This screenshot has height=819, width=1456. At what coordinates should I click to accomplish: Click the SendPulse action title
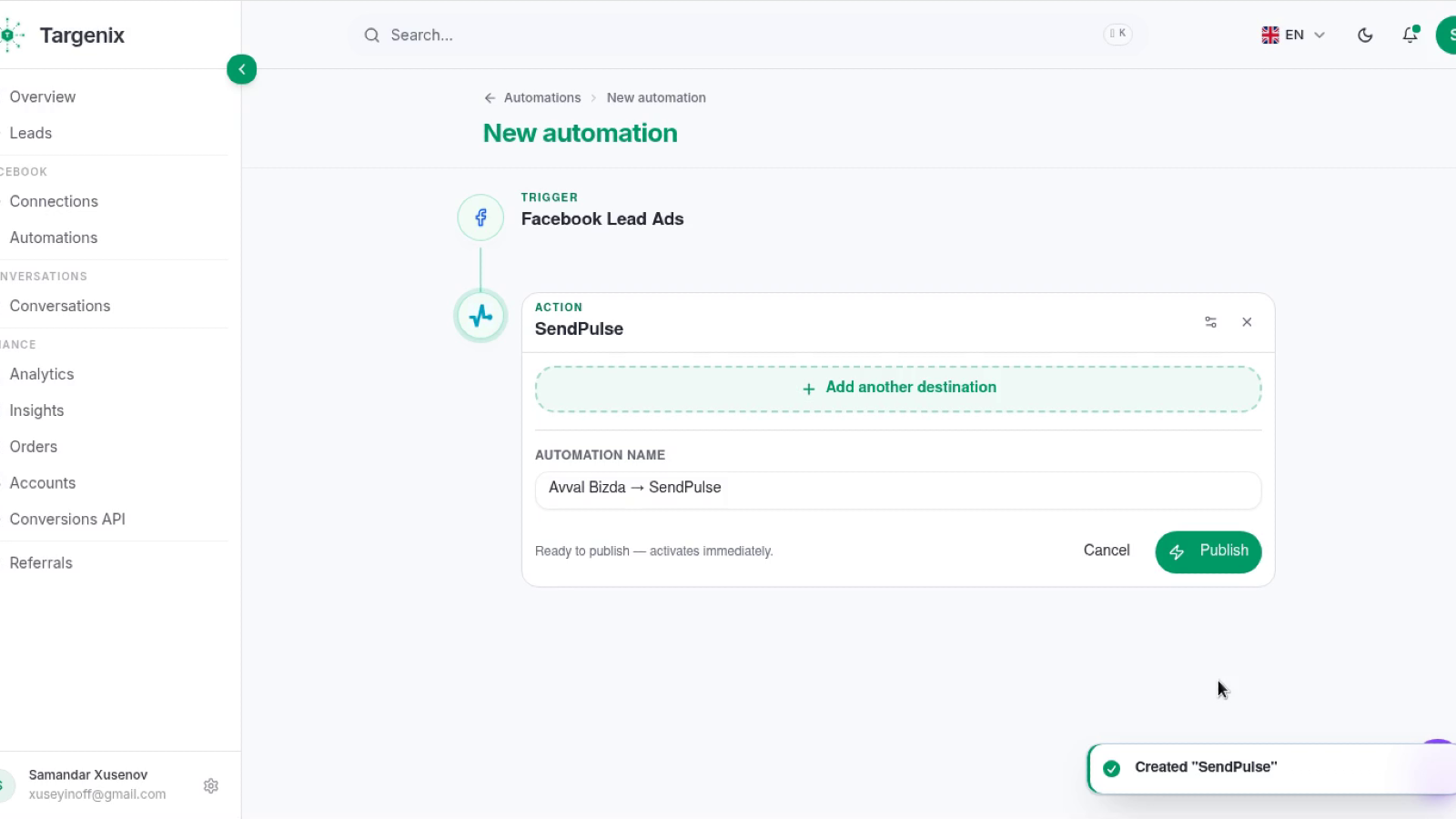coord(579,329)
